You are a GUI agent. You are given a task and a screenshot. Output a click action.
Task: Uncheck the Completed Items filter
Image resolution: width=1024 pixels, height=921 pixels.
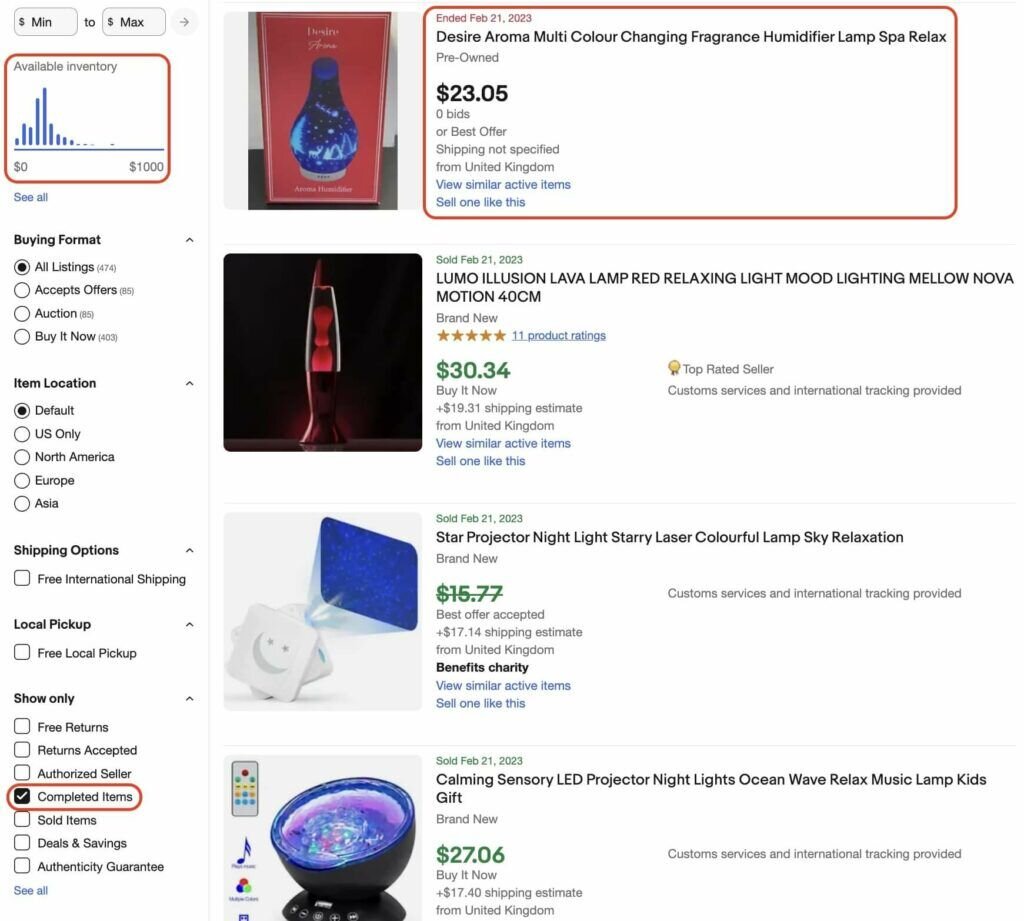tap(21, 797)
